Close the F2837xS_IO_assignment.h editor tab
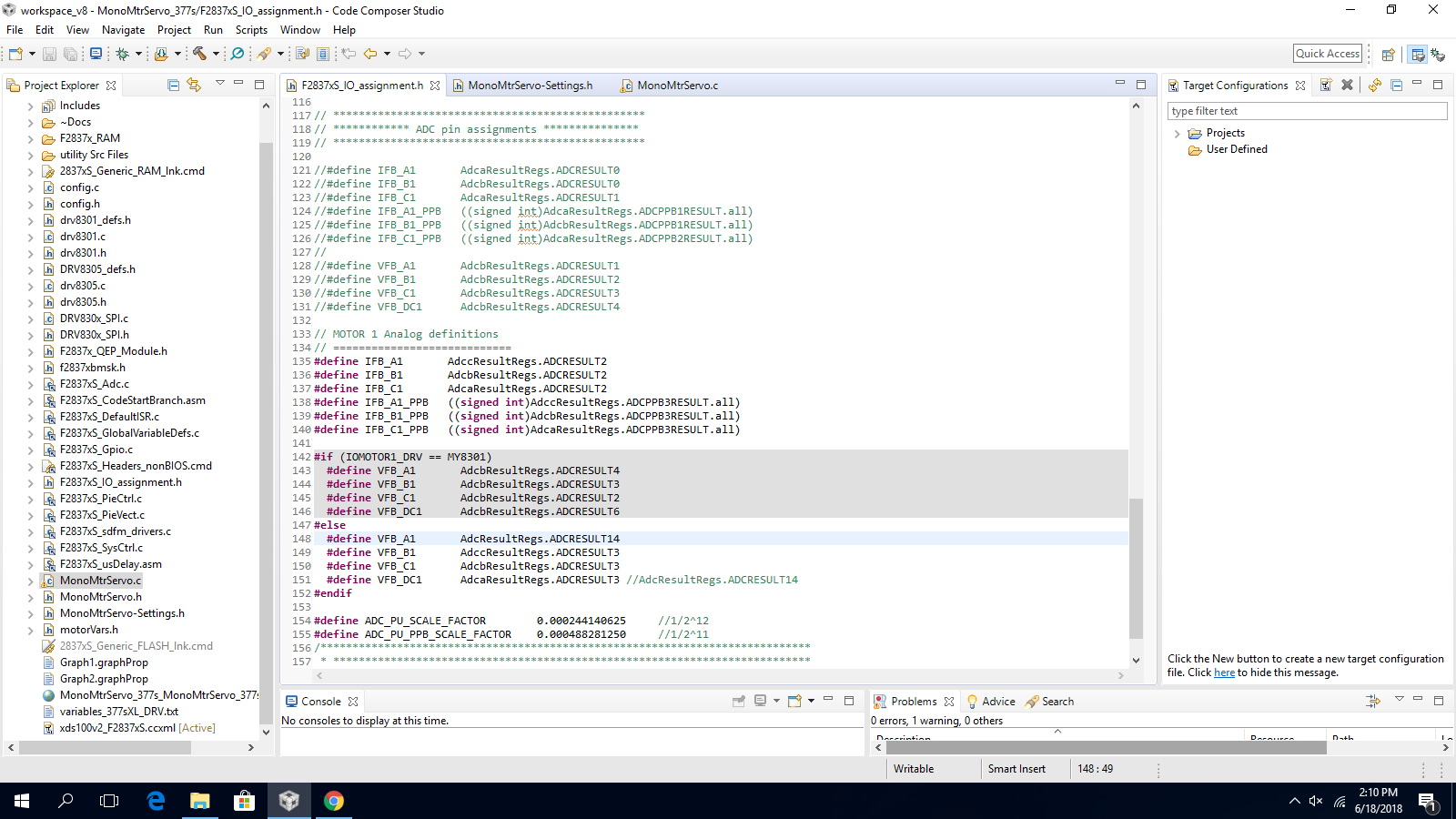The width and height of the screenshot is (1456, 819). [x=435, y=86]
